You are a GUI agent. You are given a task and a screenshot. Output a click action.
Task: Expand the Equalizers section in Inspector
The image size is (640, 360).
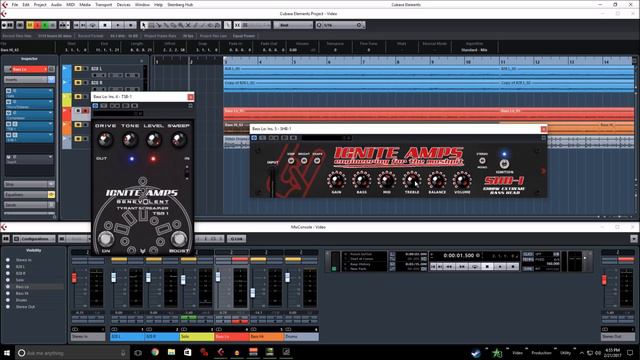click(29, 195)
